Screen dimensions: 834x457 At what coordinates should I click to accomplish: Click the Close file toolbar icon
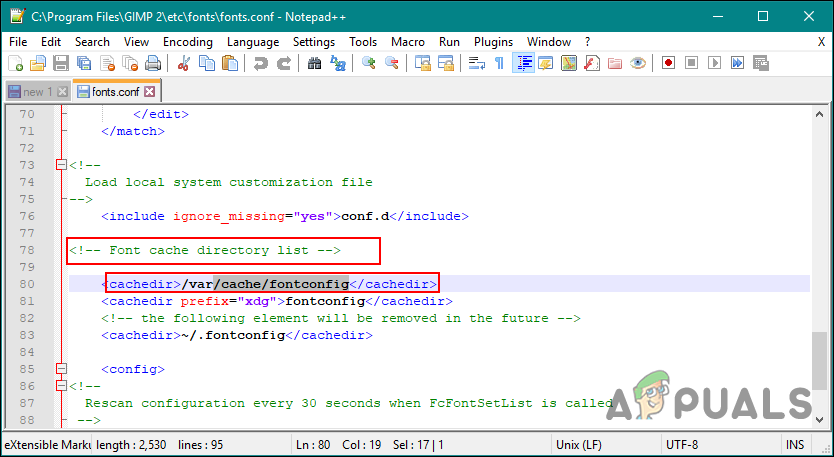click(107, 63)
